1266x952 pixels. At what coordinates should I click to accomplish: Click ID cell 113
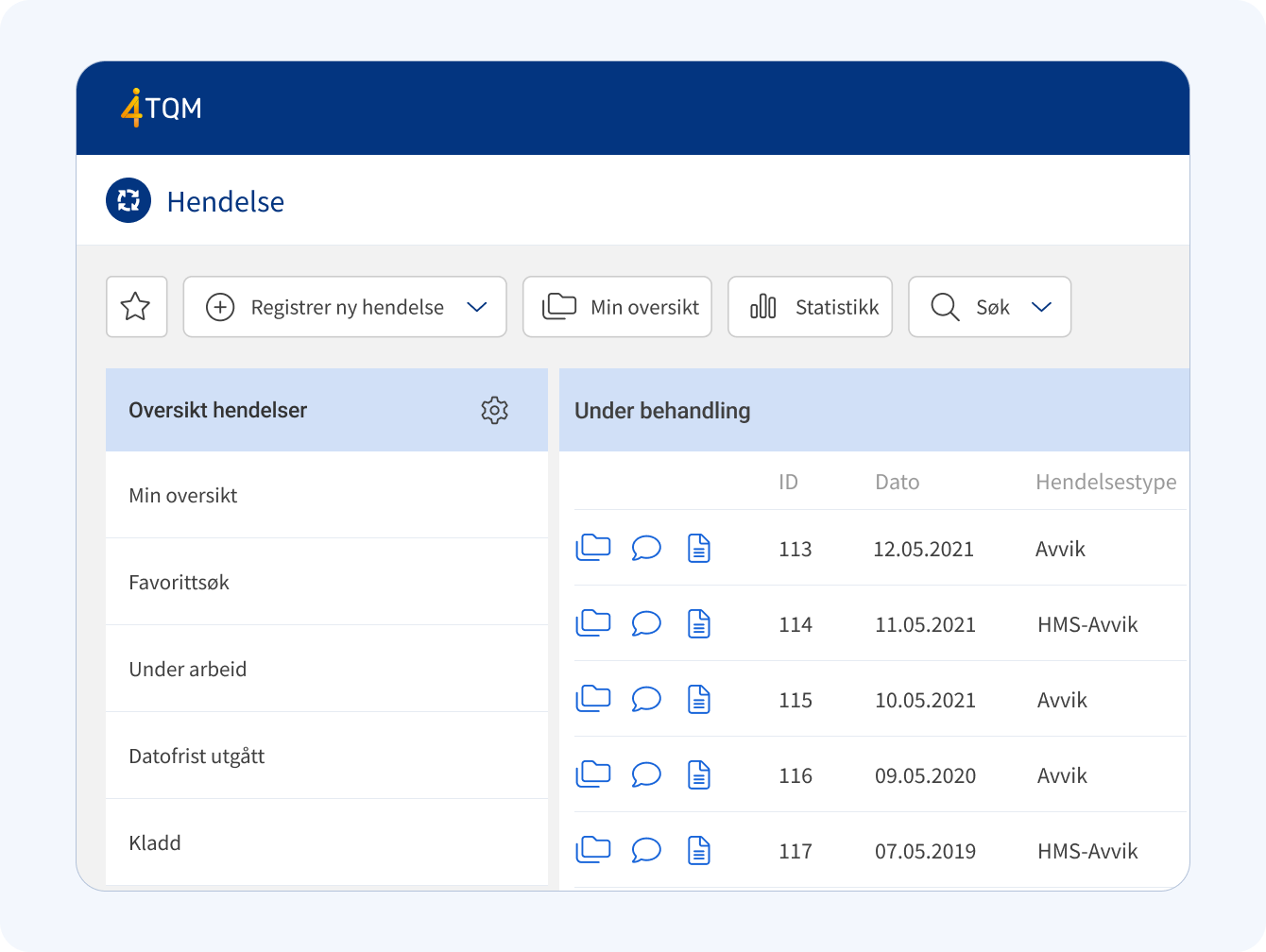(796, 549)
